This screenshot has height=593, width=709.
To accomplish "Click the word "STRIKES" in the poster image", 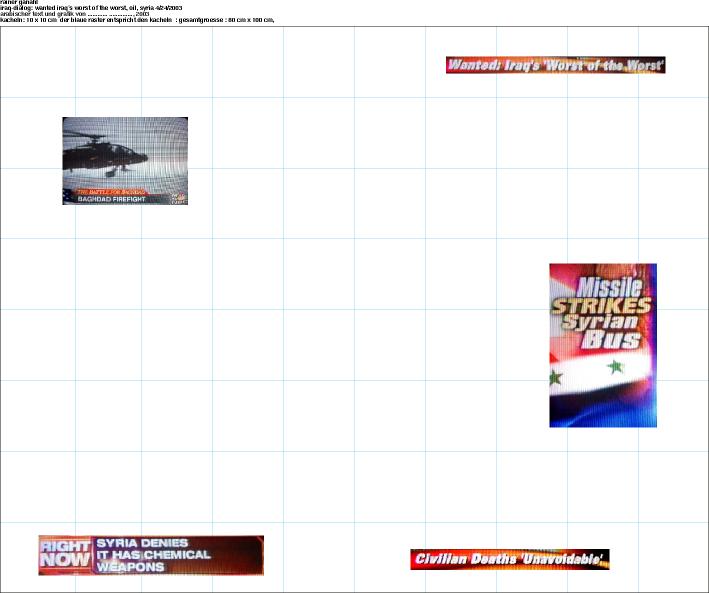I will (602, 306).
